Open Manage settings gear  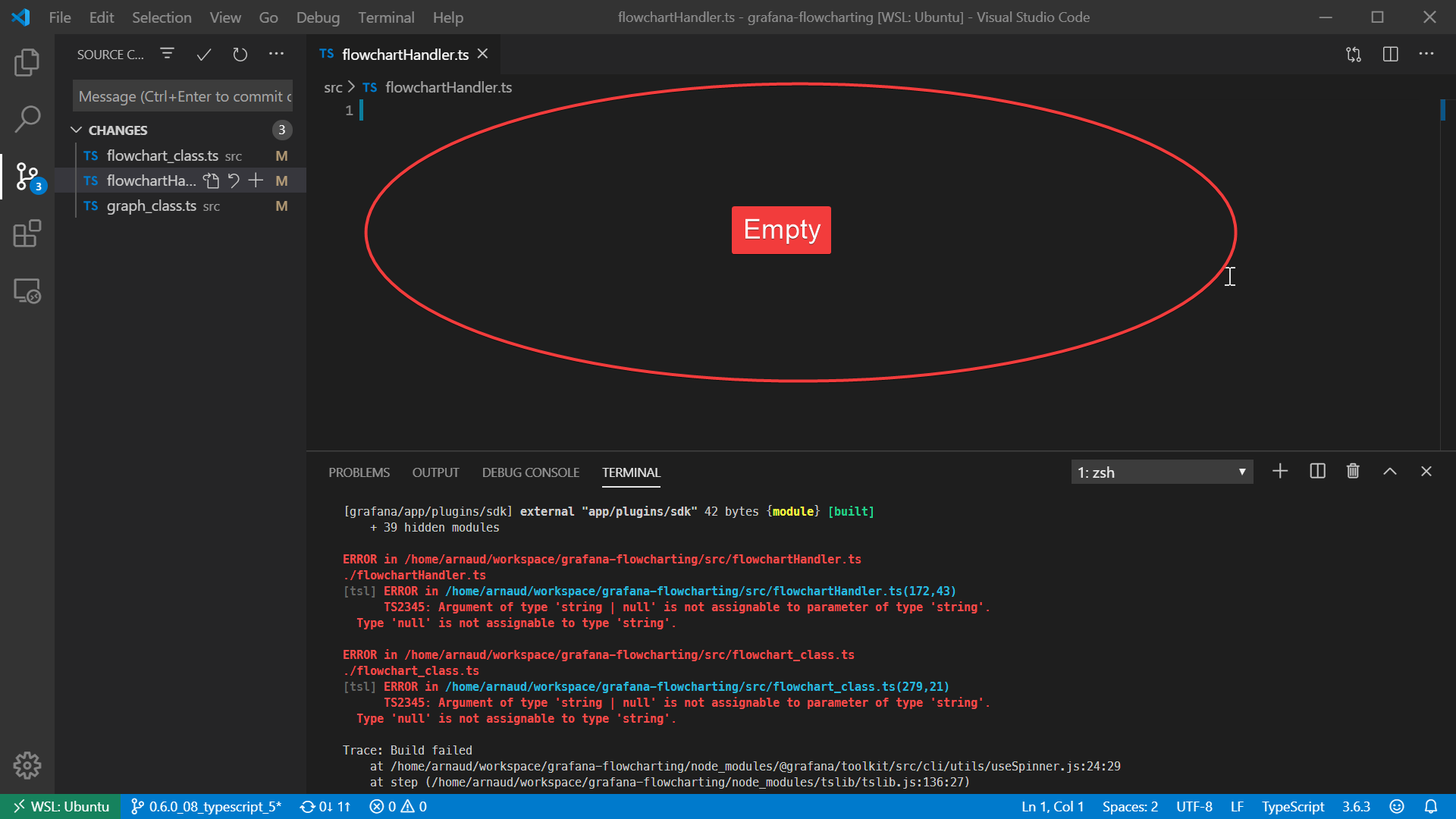[x=27, y=765]
